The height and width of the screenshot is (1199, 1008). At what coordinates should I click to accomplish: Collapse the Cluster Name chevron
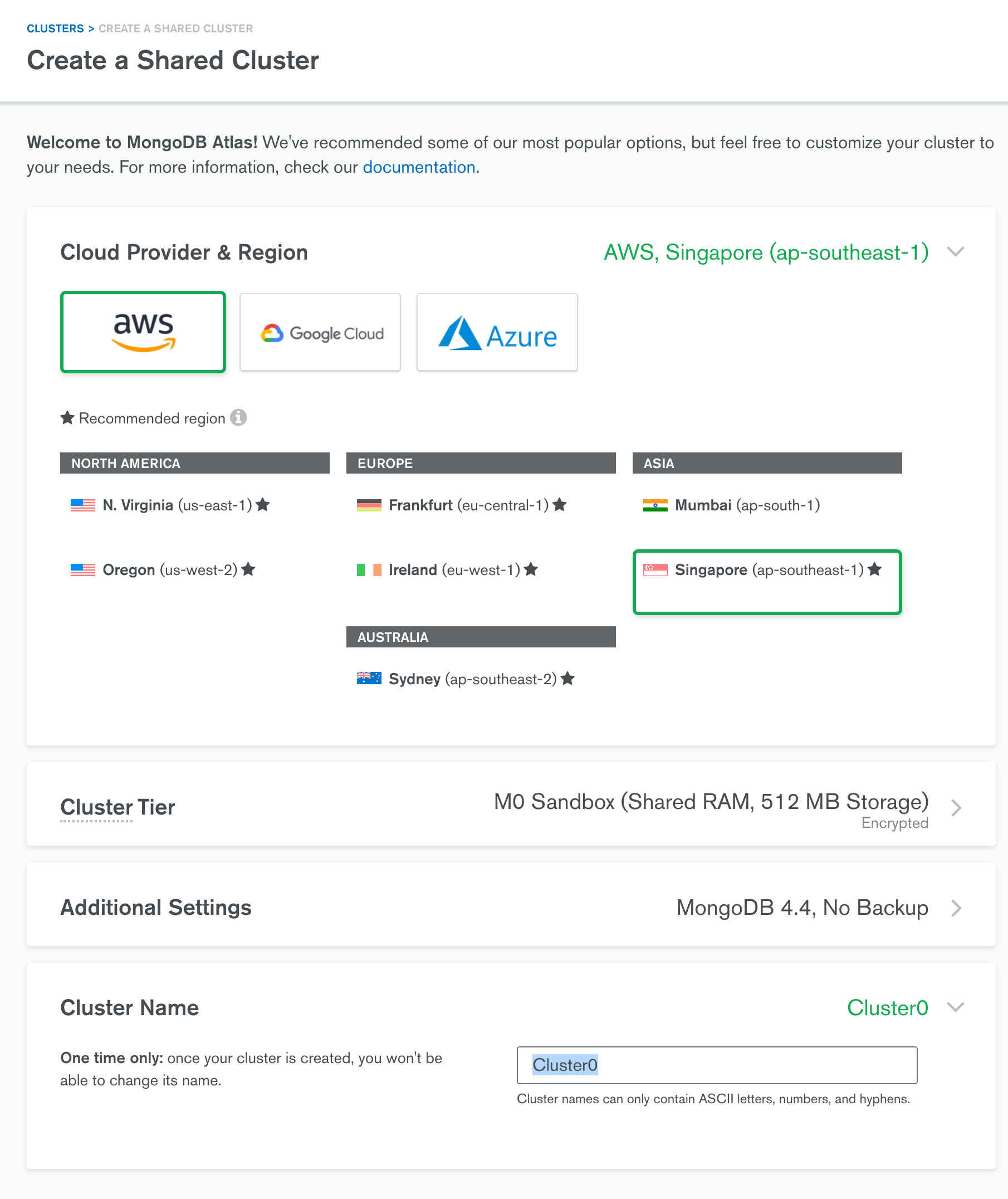click(956, 1007)
